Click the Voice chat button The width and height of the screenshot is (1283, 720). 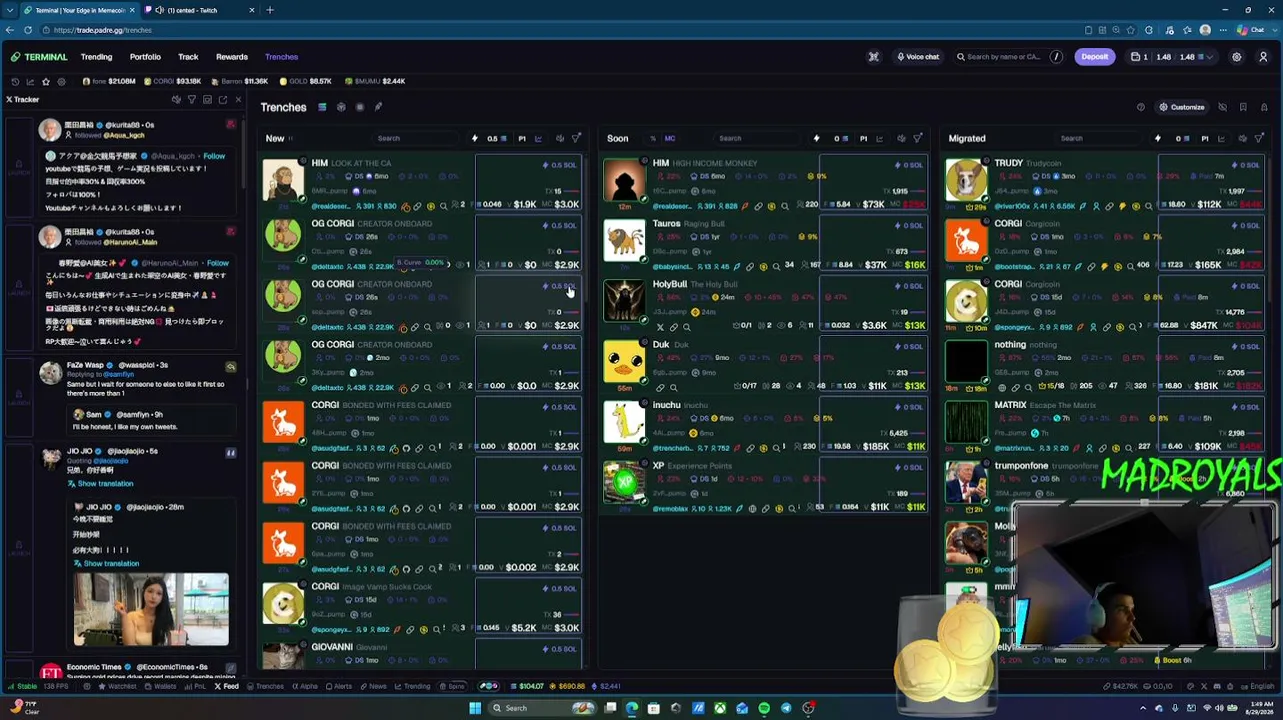click(918, 57)
